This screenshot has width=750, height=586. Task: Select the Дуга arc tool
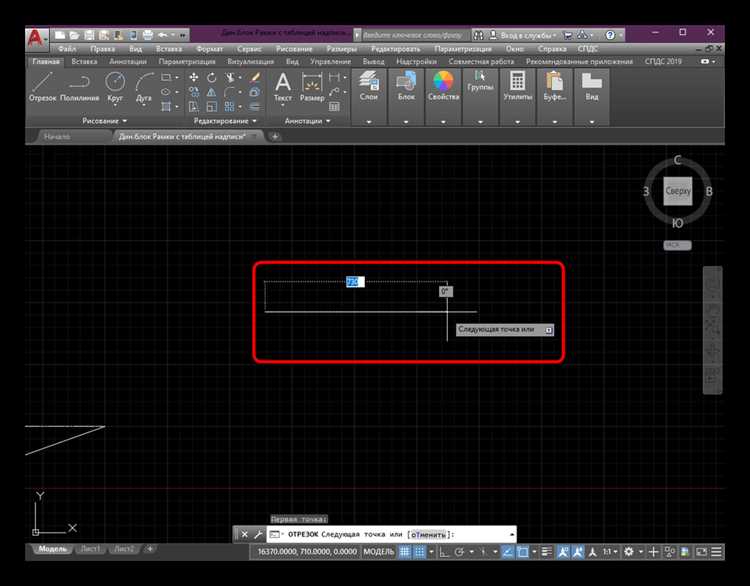click(x=145, y=86)
